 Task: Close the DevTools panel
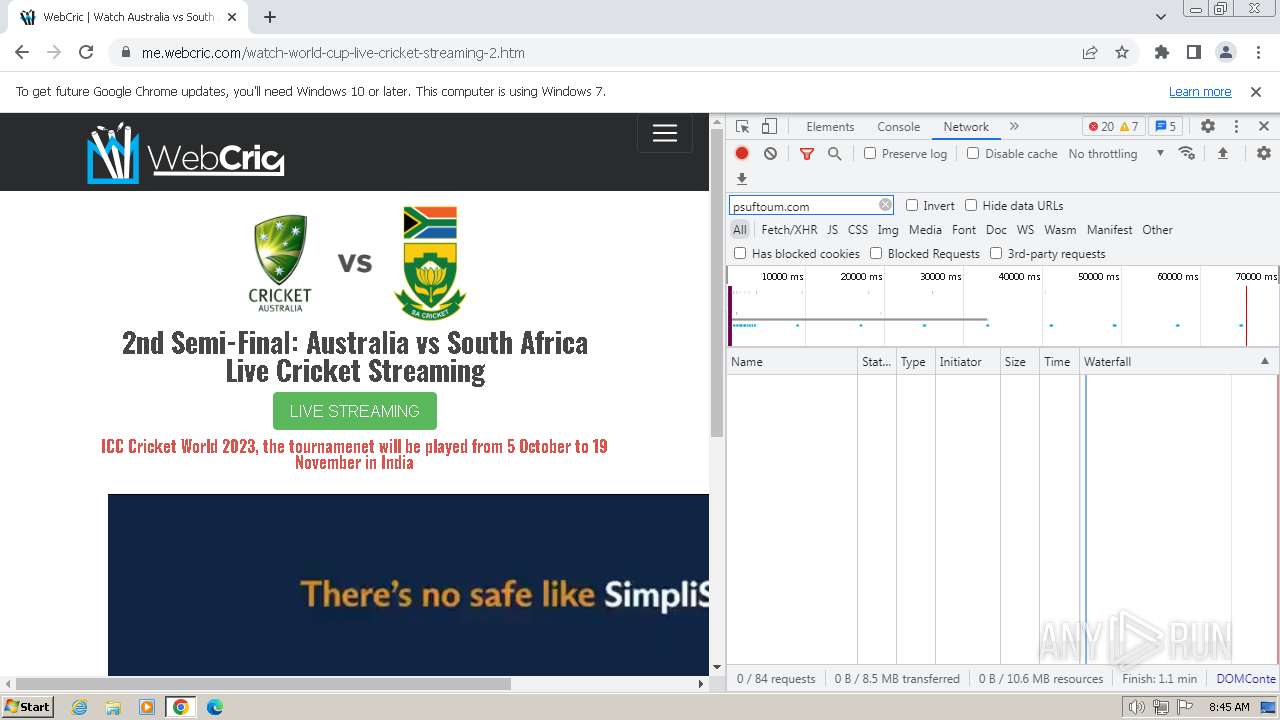tap(1264, 127)
